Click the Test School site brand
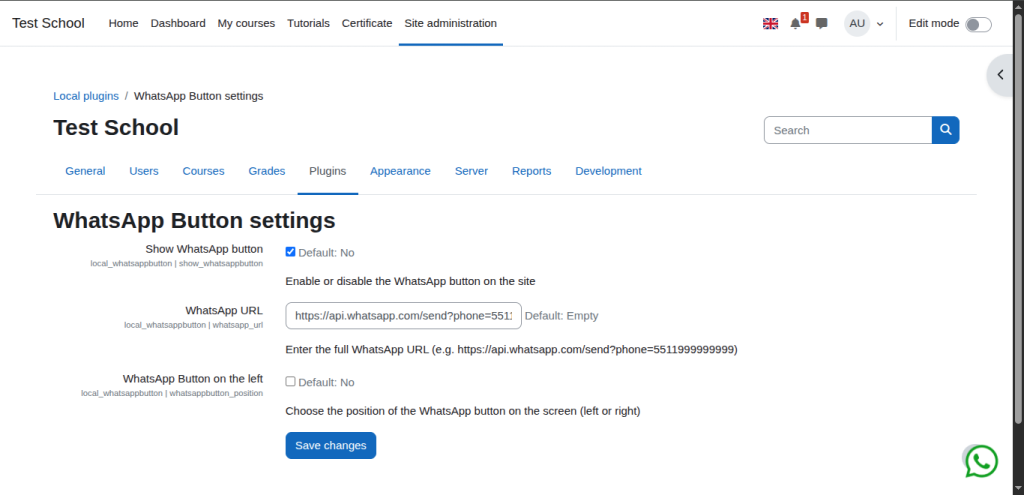The width and height of the screenshot is (1024, 495). coord(48,24)
